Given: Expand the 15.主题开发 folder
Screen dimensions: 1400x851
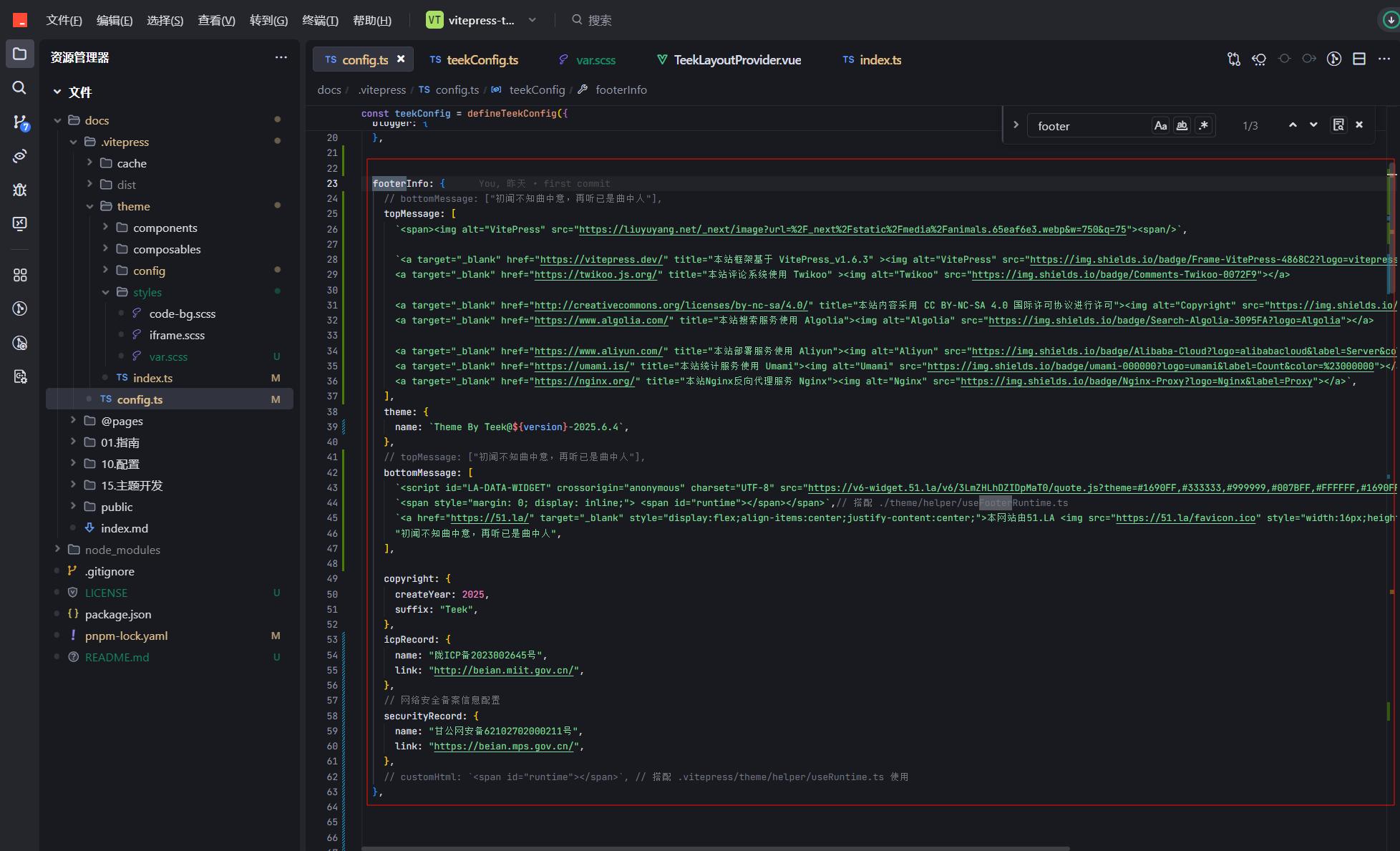Looking at the screenshot, I should tap(73, 485).
